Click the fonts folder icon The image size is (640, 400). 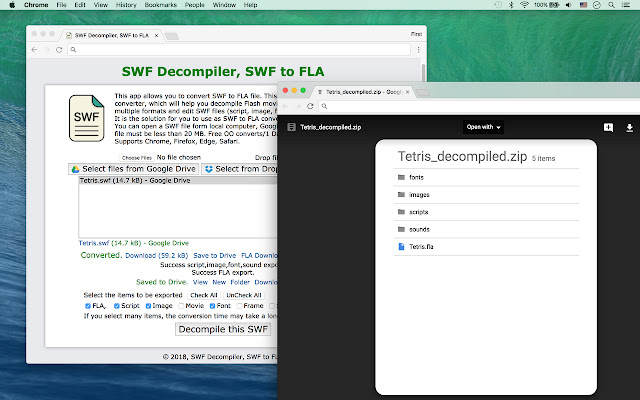point(401,176)
